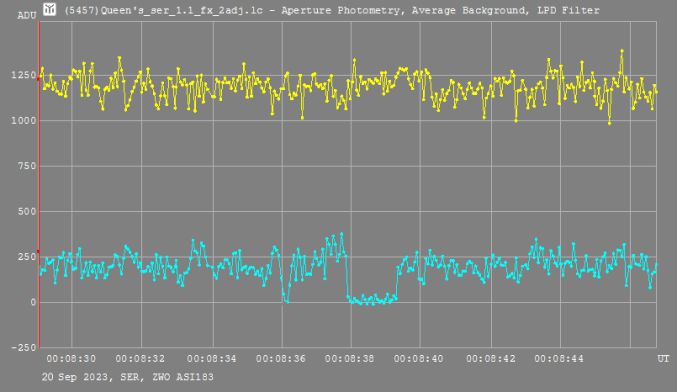Click the 500 value on the ADU axis

coord(27,212)
